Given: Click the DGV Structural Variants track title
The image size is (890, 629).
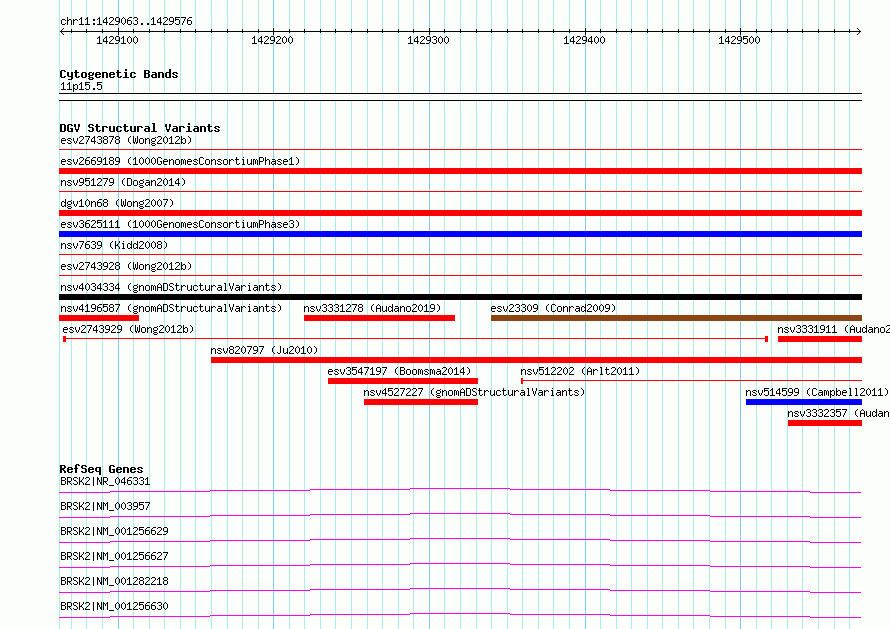Looking at the screenshot, I should tap(140, 128).
